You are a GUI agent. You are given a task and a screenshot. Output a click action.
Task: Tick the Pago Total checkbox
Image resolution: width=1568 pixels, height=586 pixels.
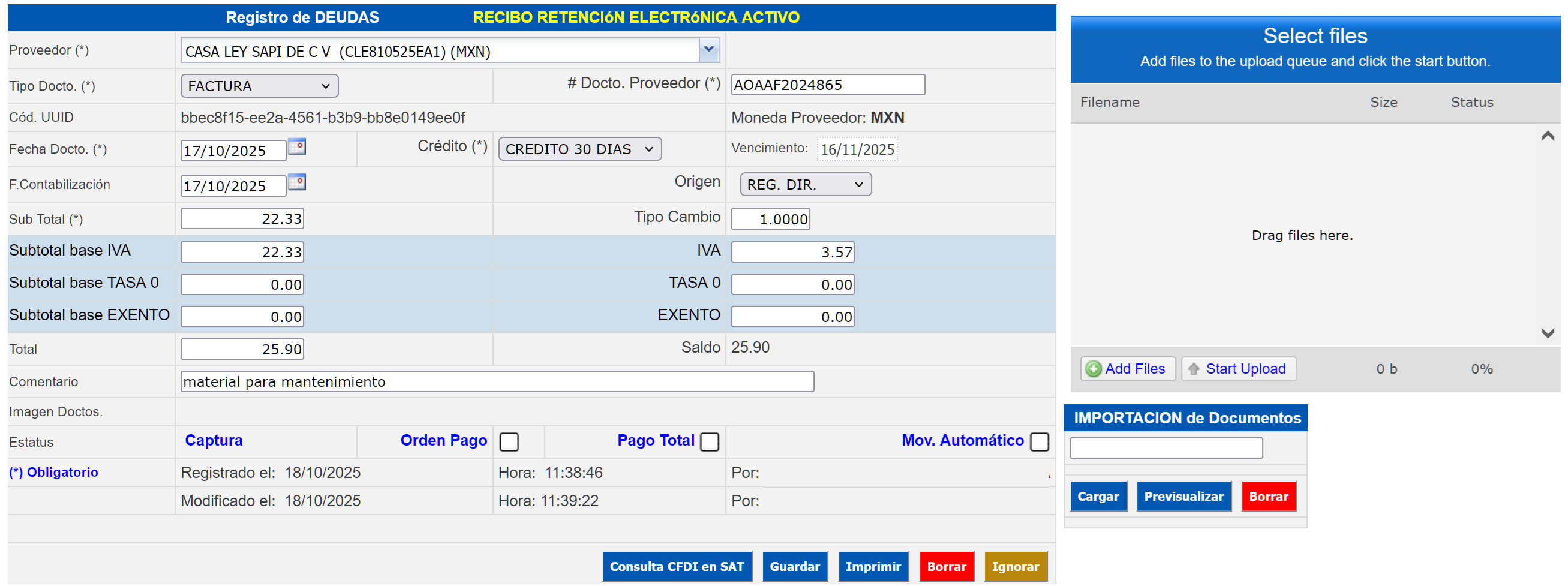[709, 442]
